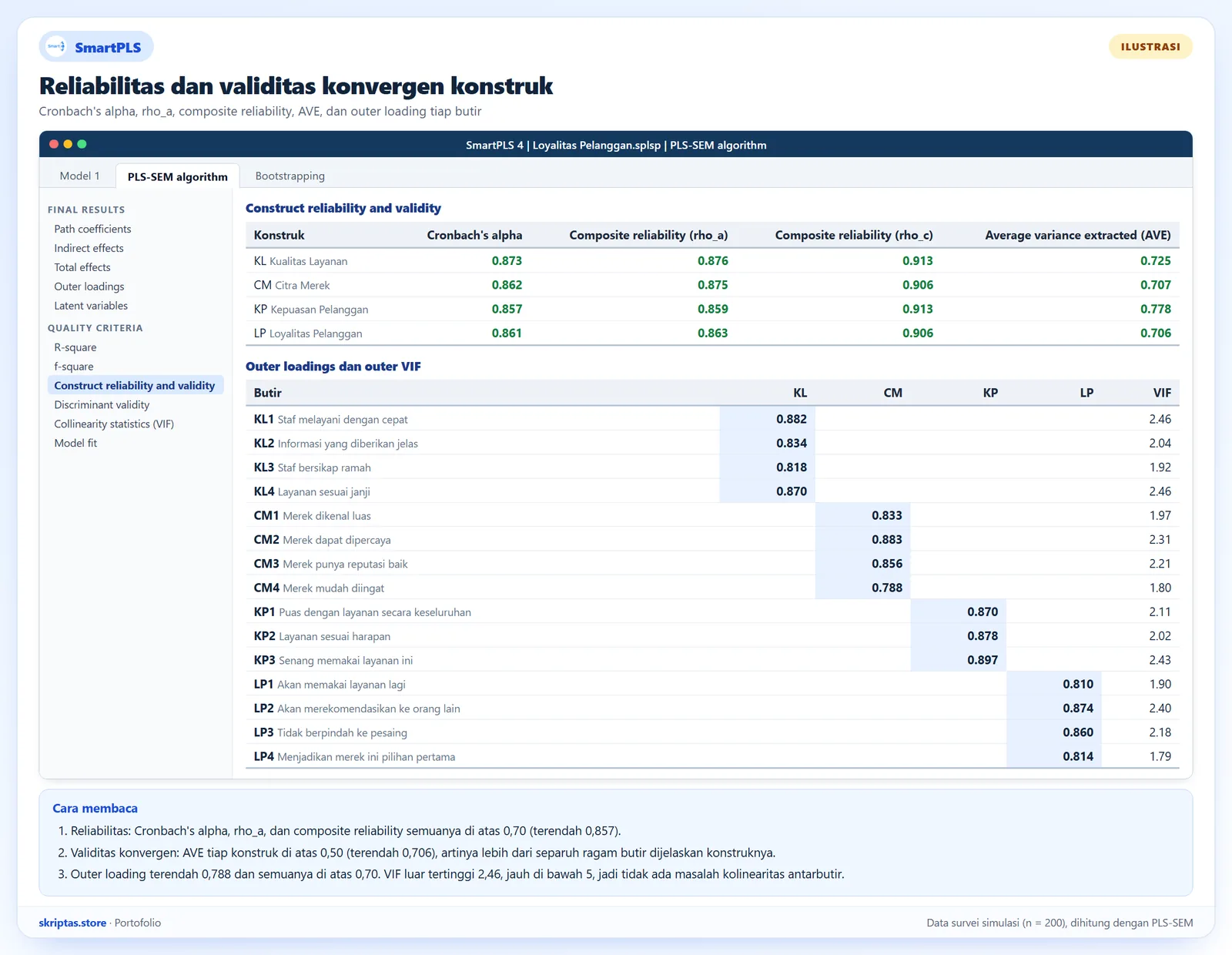Open the Bootstrapping tab
Viewport: 1232px width, 955px height.
[x=290, y=176]
